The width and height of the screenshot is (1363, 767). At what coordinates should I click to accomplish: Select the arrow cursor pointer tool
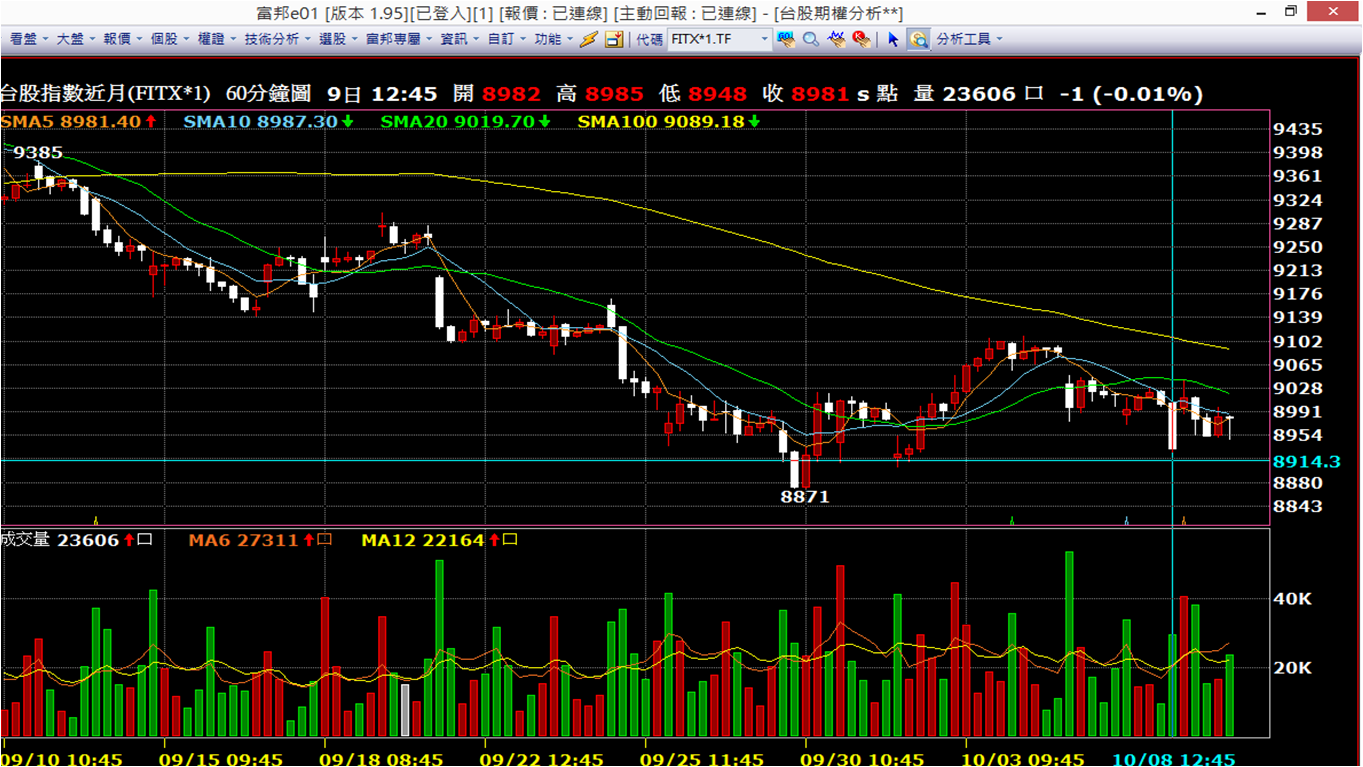click(894, 39)
